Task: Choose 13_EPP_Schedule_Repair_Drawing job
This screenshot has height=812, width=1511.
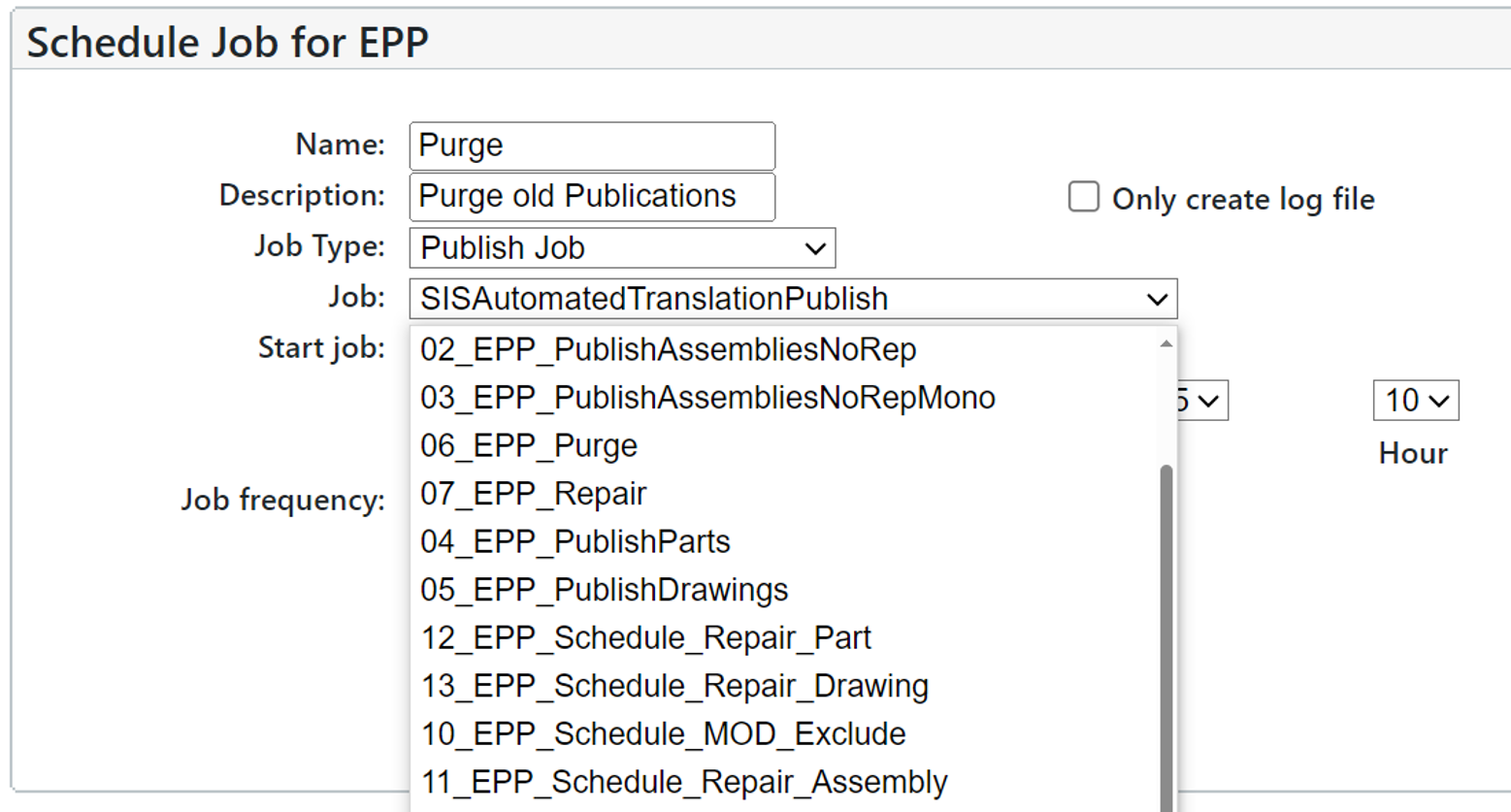Action: [674, 686]
